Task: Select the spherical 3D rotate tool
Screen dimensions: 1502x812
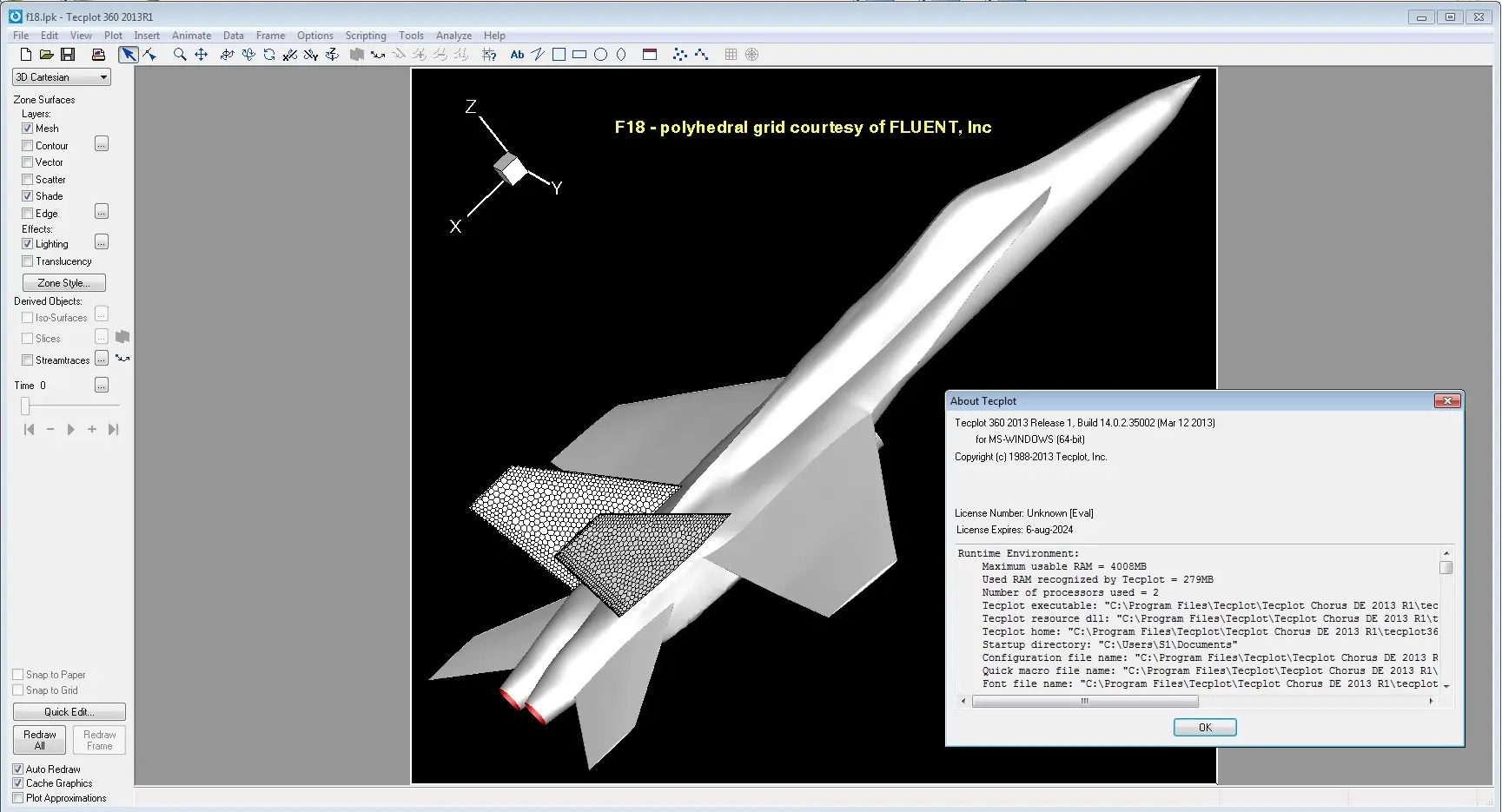Action: point(227,54)
